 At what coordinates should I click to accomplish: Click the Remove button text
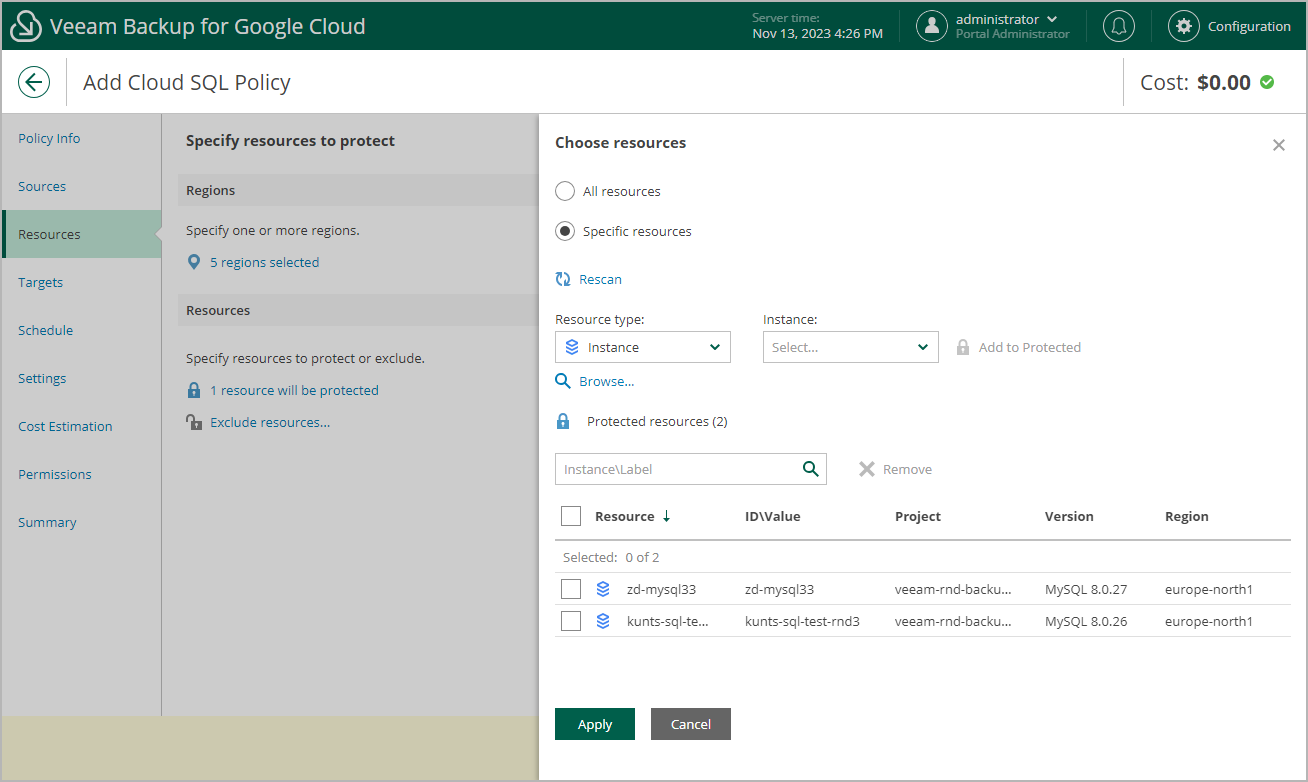(x=908, y=469)
